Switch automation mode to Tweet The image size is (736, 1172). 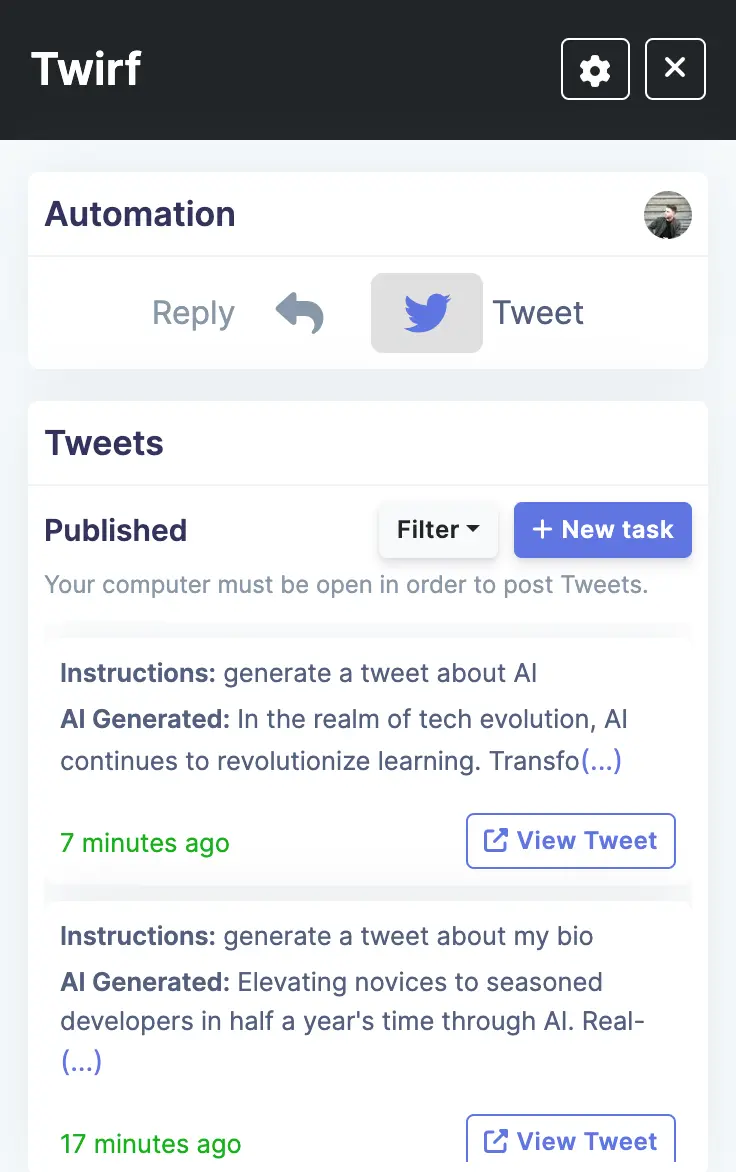[x=537, y=312]
